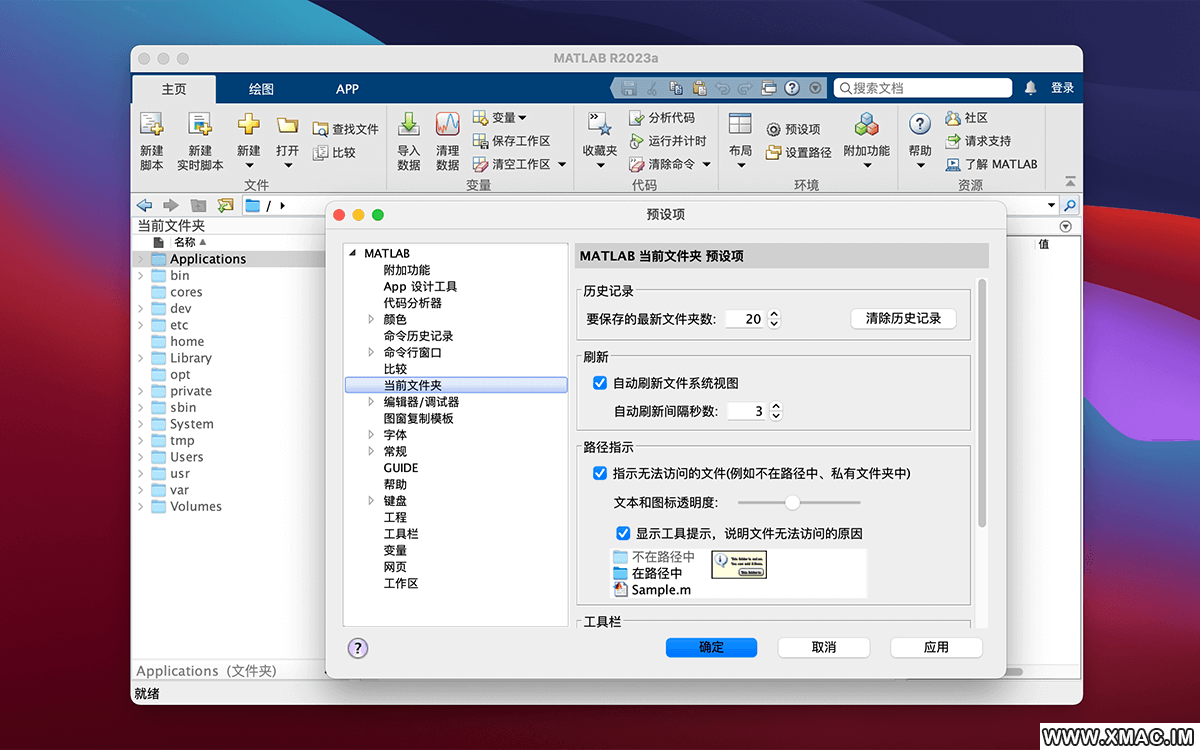
Task: Click the 搜索文档 search field
Action: (x=923, y=88)
